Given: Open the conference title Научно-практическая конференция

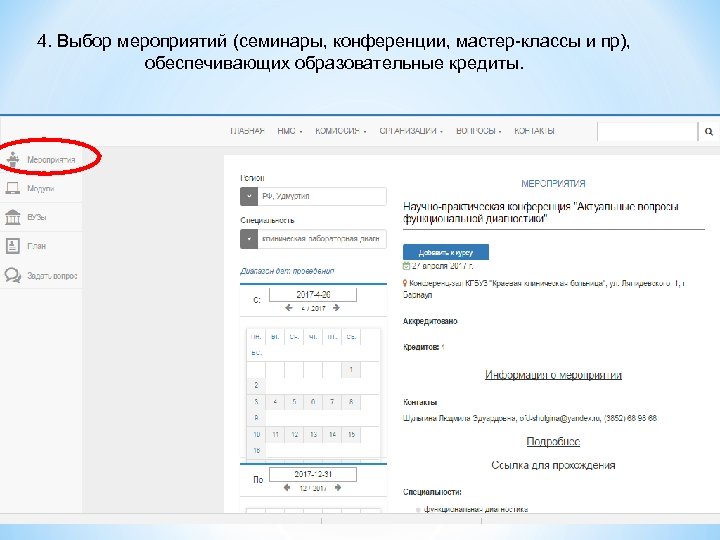Looking at the screenshot, I should click(541, 213).
